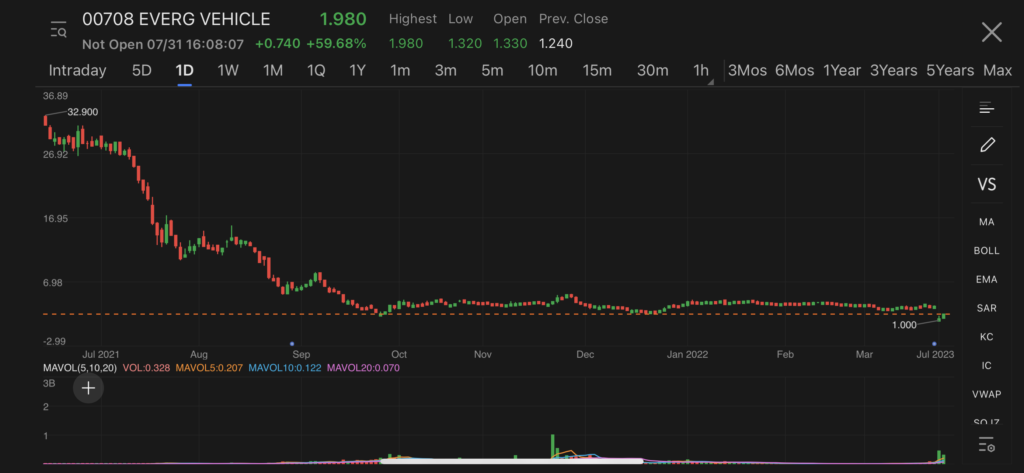The height and width of the screenshot is (473, 1024).
Task: Set range to 1Year
Action: 842,71
